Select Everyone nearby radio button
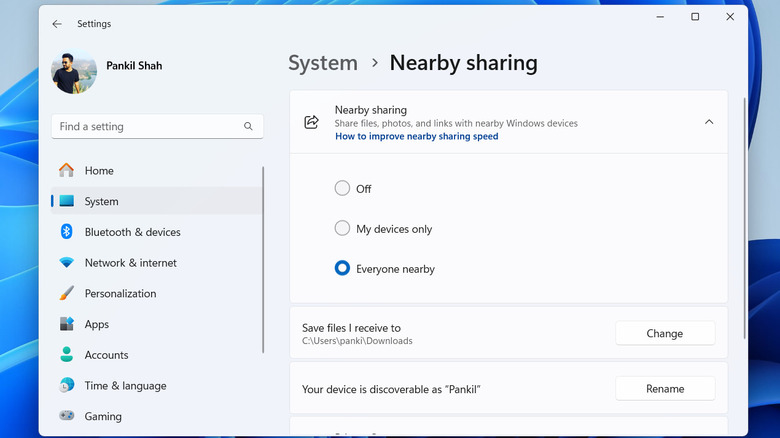The height and width of the screenshot is (438, 780). pos(342,269)
